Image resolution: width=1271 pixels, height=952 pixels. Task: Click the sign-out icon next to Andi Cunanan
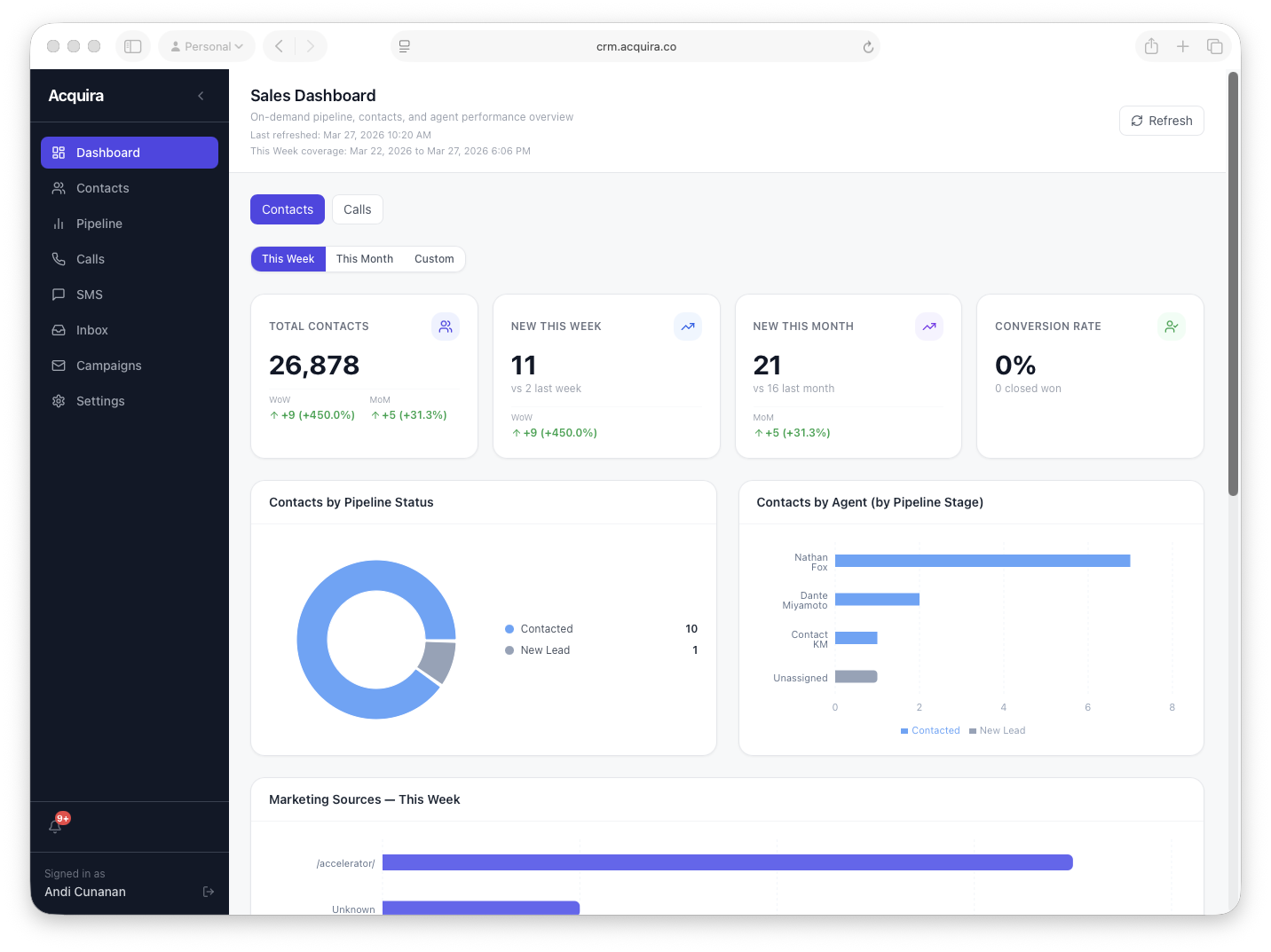tap(209, 892)
